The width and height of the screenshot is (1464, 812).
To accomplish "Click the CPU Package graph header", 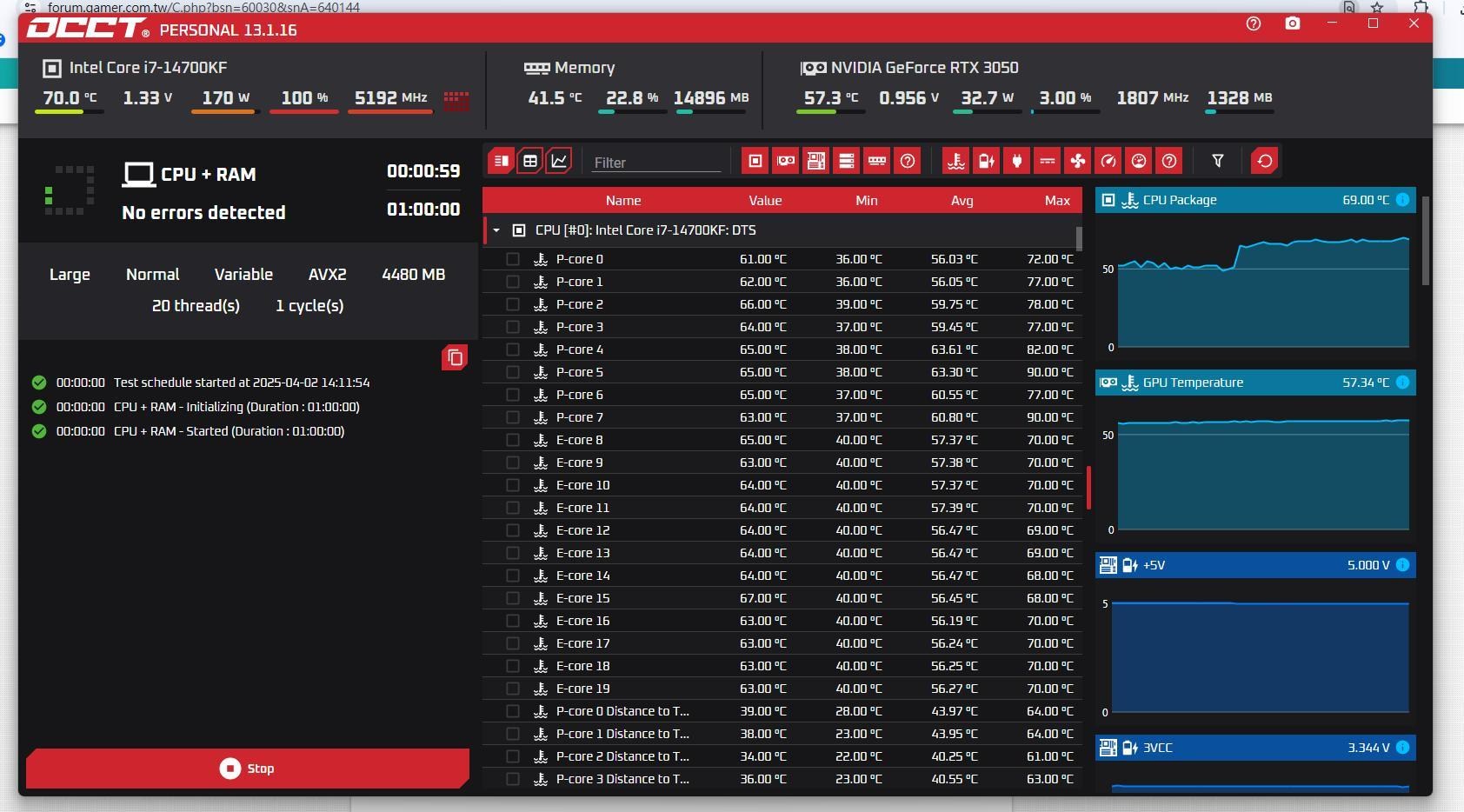I will tap(1255, 200).
